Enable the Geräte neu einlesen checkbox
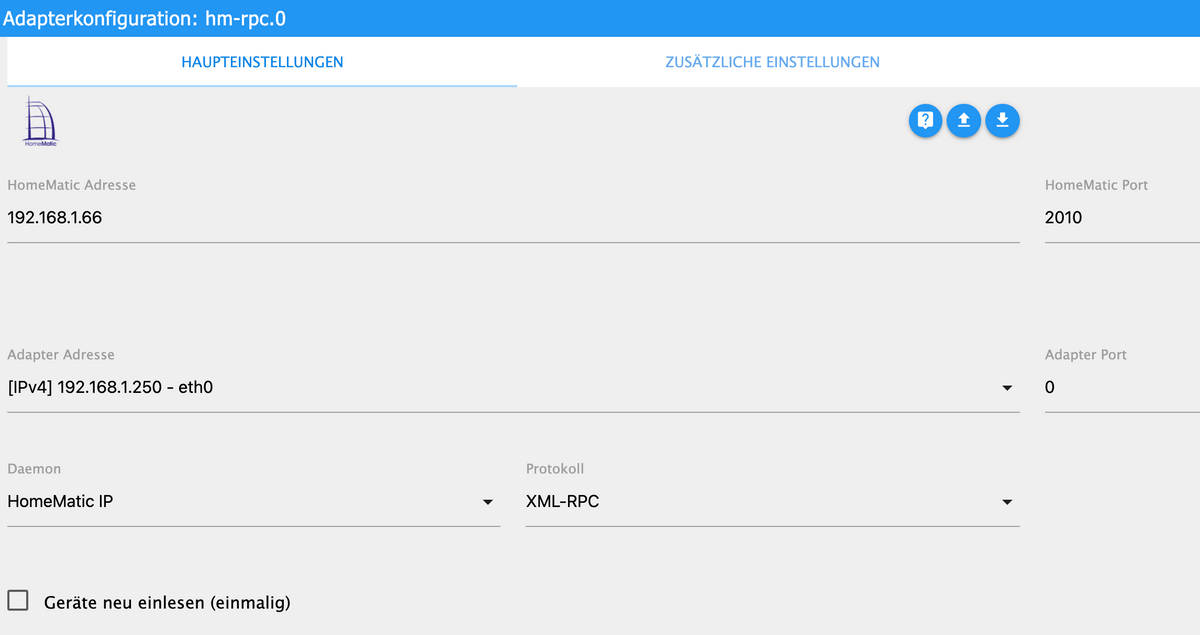Screen dimensions: 1200x635 (18, 600)
